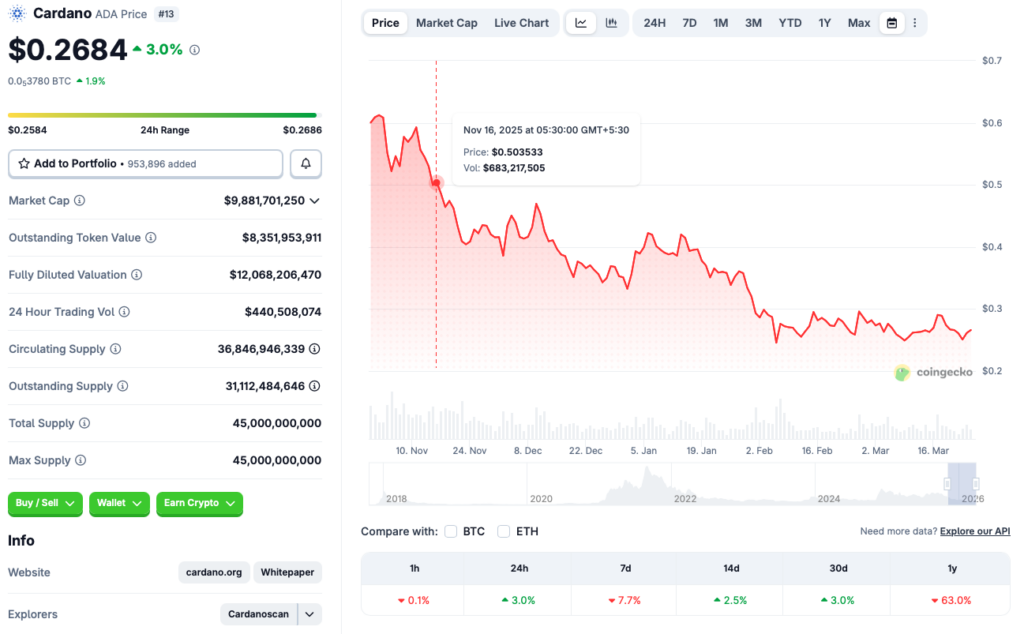1024x634 pixels.
Task: Open the Whitepaper link
Action: [287, 572]
